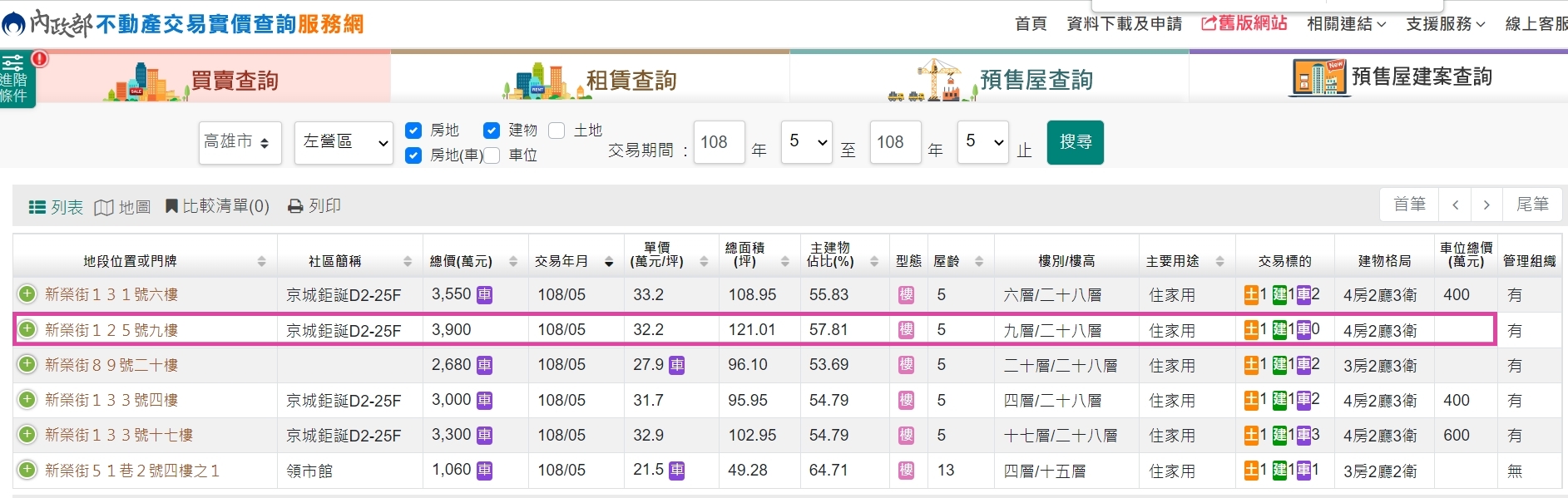Print results with the 列印 button
The height and width of the screenshot is (498, 1568).
pyautogui.click(x=314, y=206)
